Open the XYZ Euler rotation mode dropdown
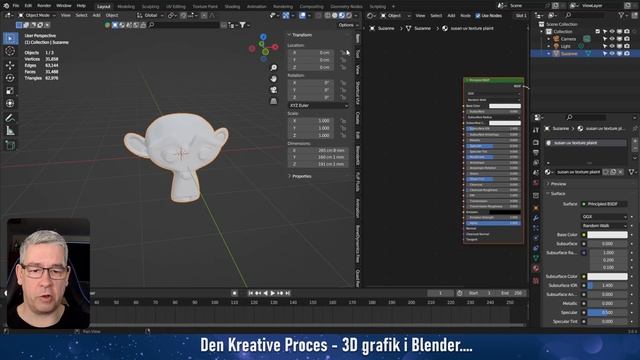The width and height of the screenshot is (640, 360). point(318,106)
